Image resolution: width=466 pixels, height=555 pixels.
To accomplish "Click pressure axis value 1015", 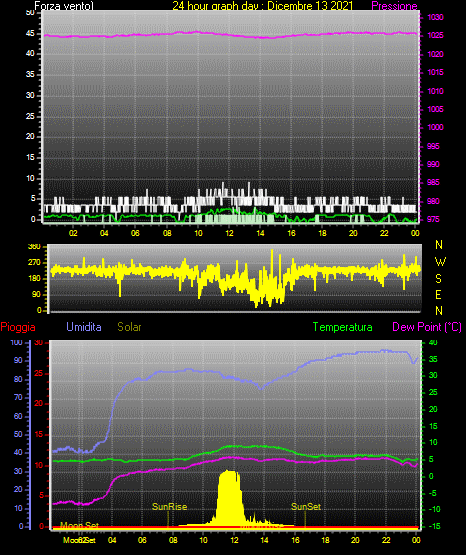I will point(435,72).
